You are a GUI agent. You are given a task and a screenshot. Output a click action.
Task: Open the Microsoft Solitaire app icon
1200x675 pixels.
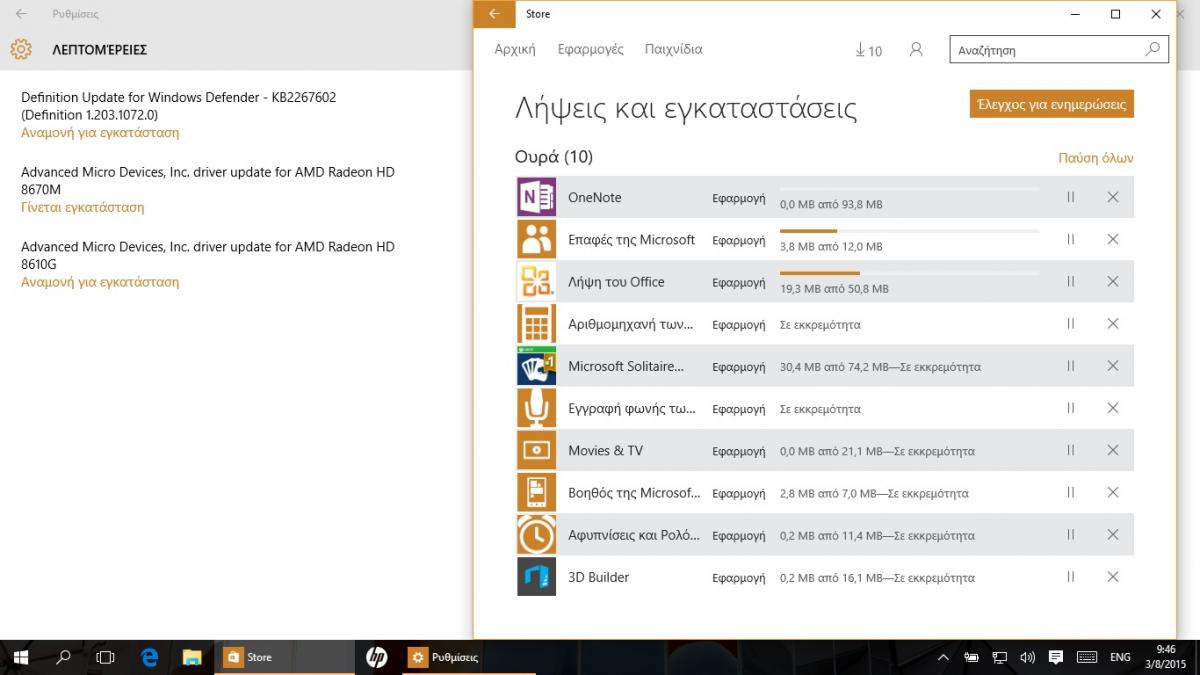536,366
